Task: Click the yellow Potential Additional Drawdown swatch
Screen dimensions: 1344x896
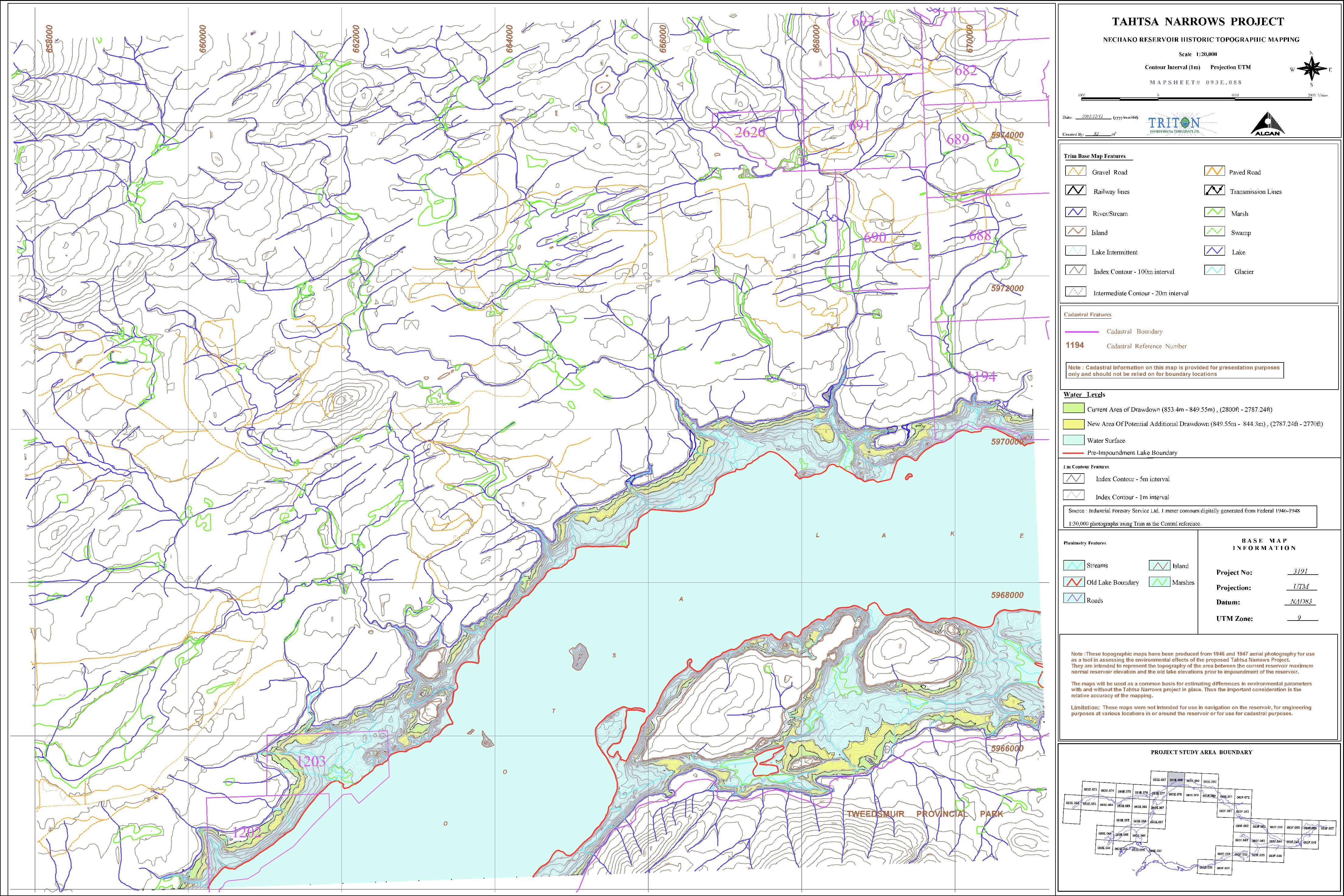Action: pyautogui.click(x=1073, y=424)
